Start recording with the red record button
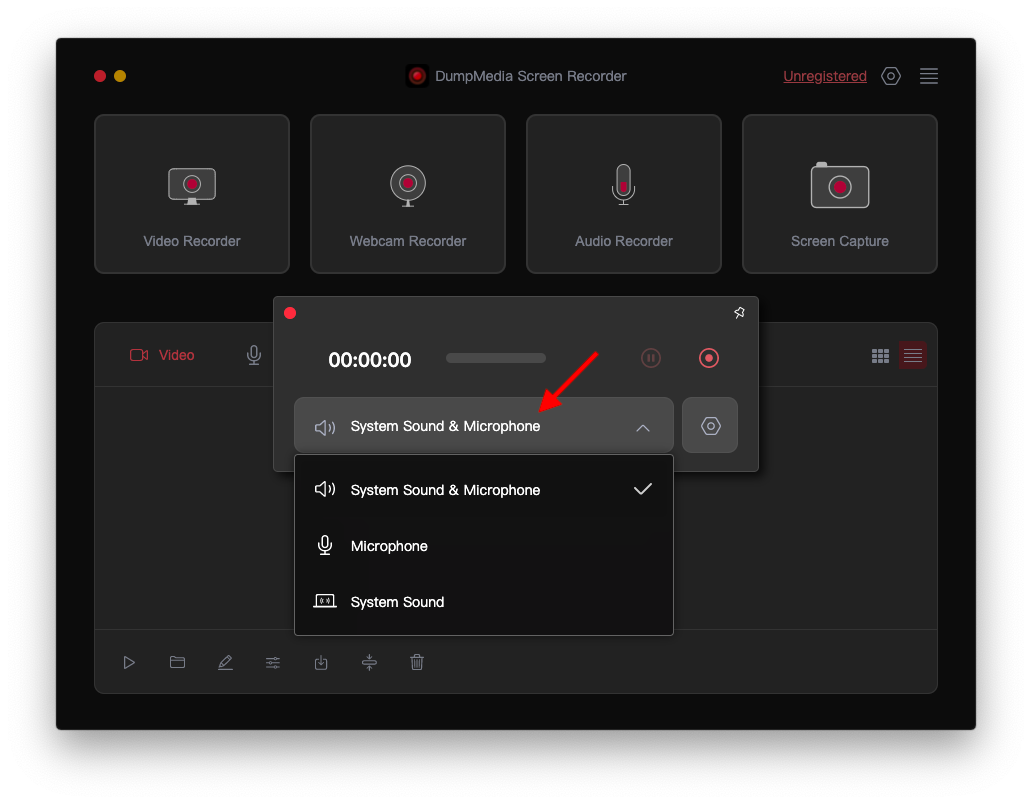The height and width of the screenshot is (804, 1032). coord(709,358)
